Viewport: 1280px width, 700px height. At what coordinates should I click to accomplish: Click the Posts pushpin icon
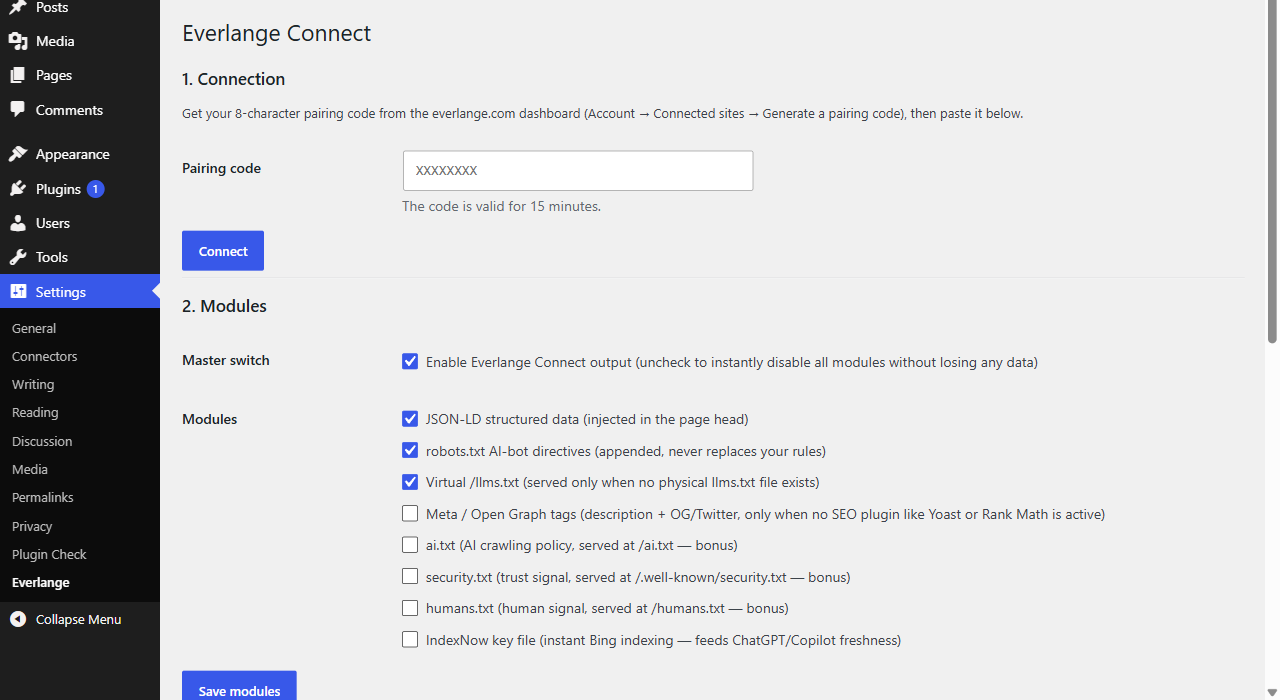tap(18, 7)
